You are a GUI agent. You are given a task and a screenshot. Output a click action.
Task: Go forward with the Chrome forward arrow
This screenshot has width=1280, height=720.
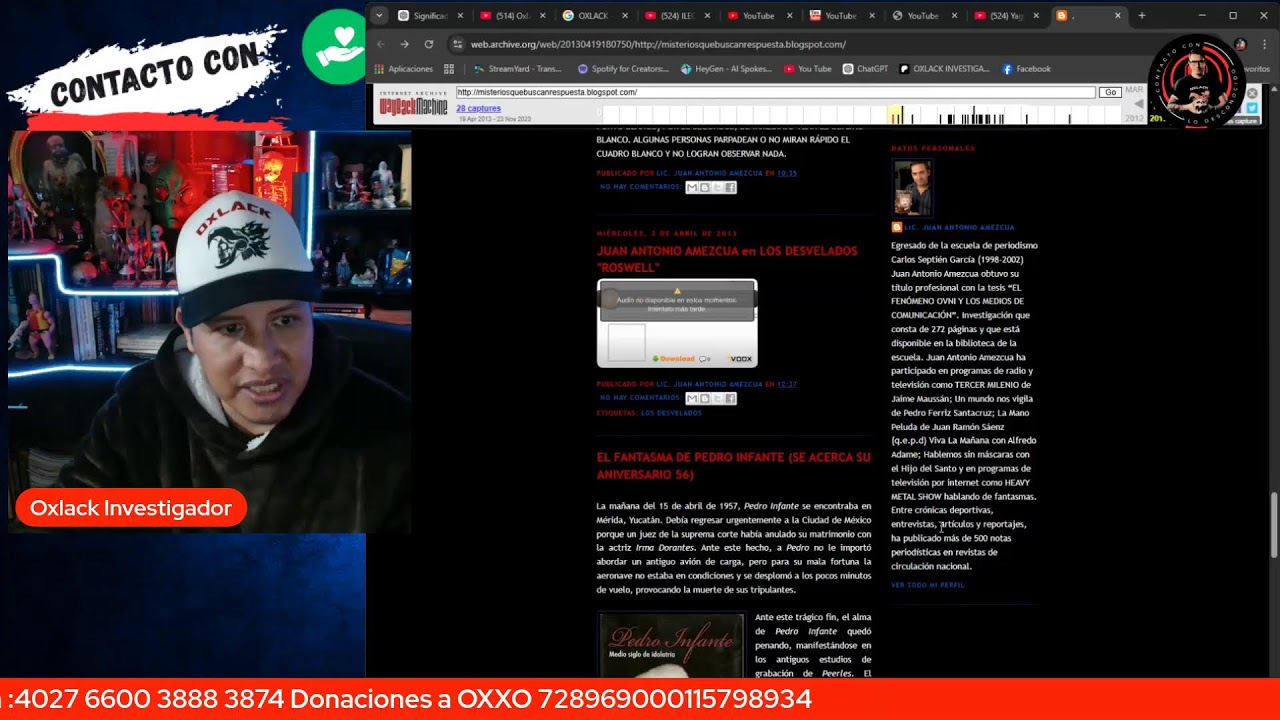tap(404, 44)
